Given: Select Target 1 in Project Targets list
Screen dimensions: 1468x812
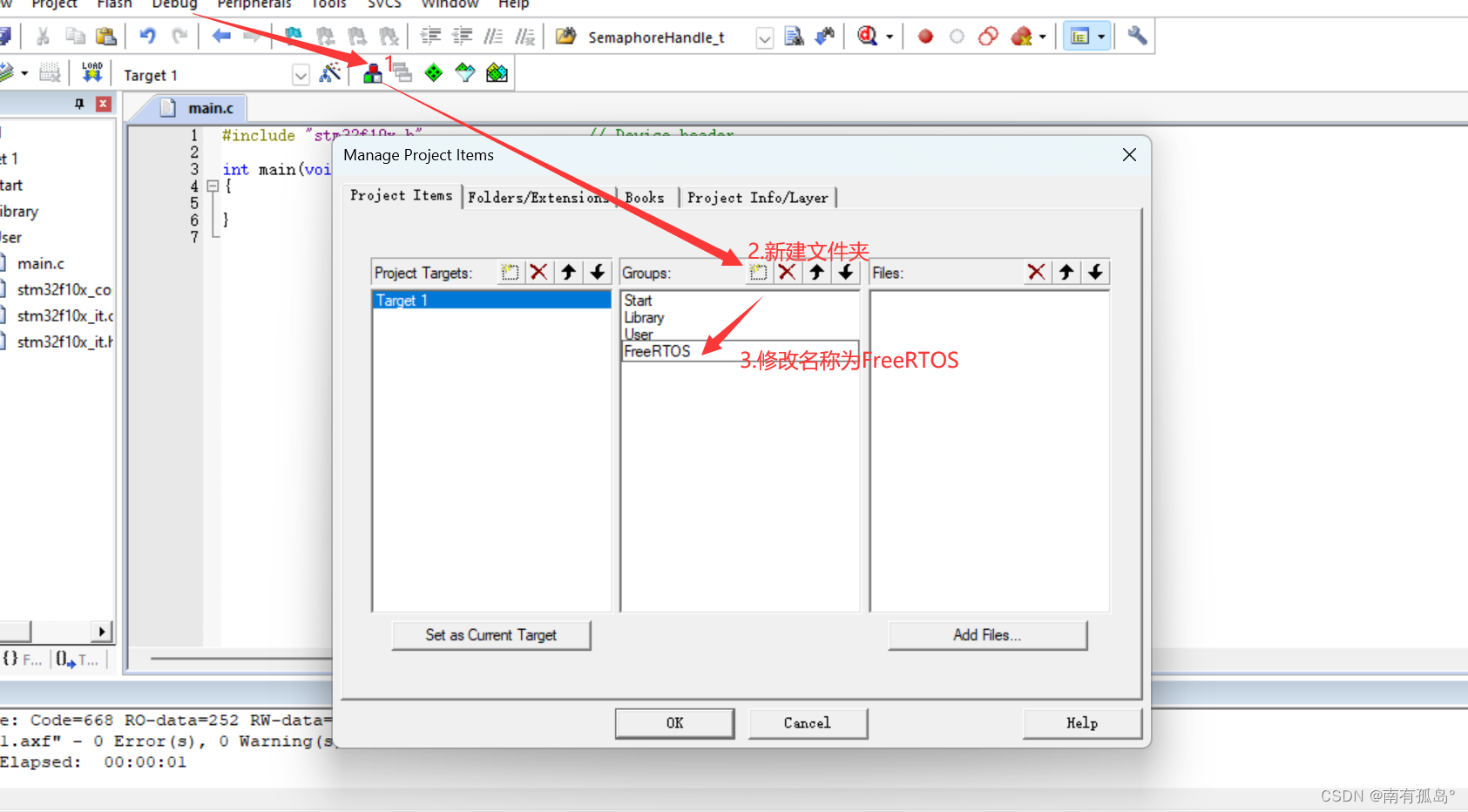Looking at the screenshot, I should tap(492, 300).
